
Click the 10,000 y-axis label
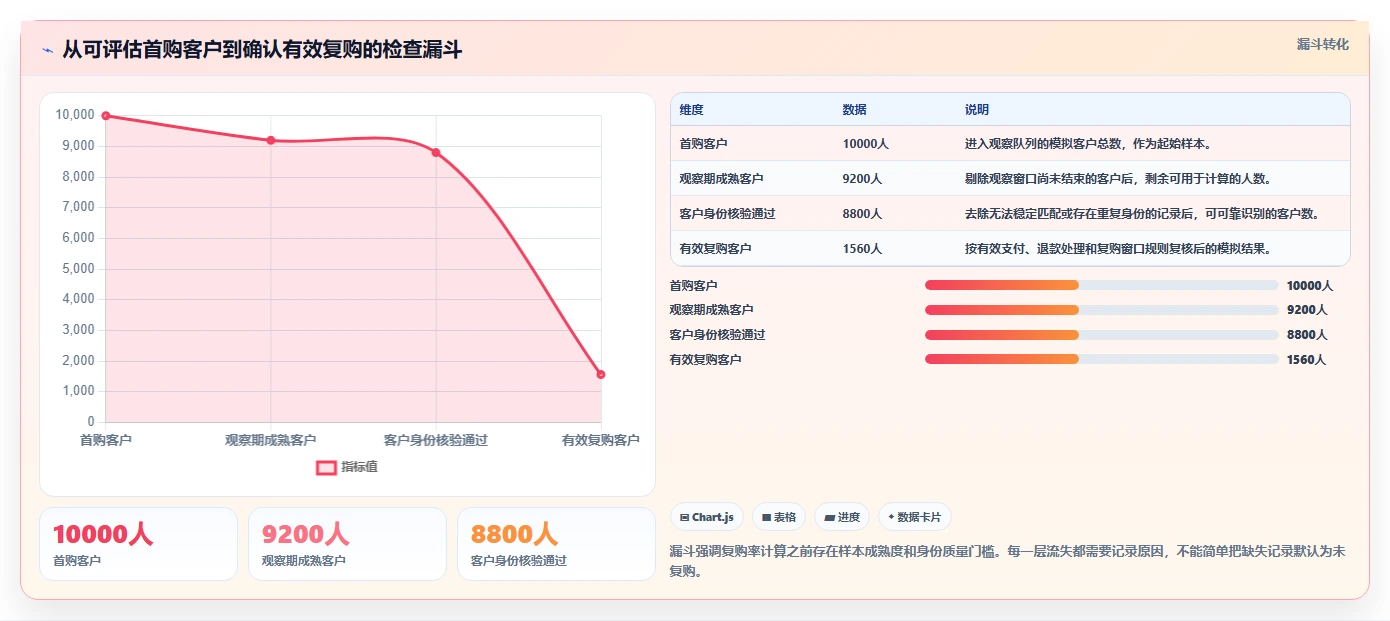75,115
